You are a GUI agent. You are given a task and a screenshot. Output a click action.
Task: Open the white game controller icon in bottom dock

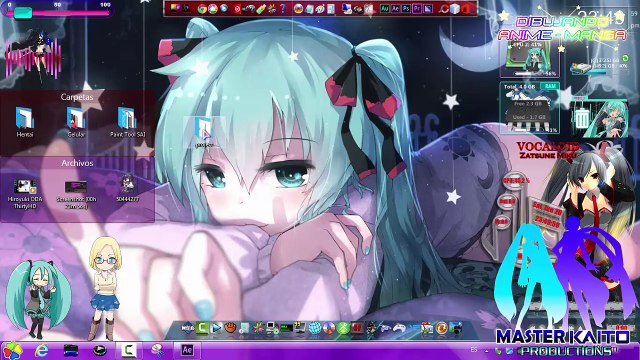pos(399,328)
